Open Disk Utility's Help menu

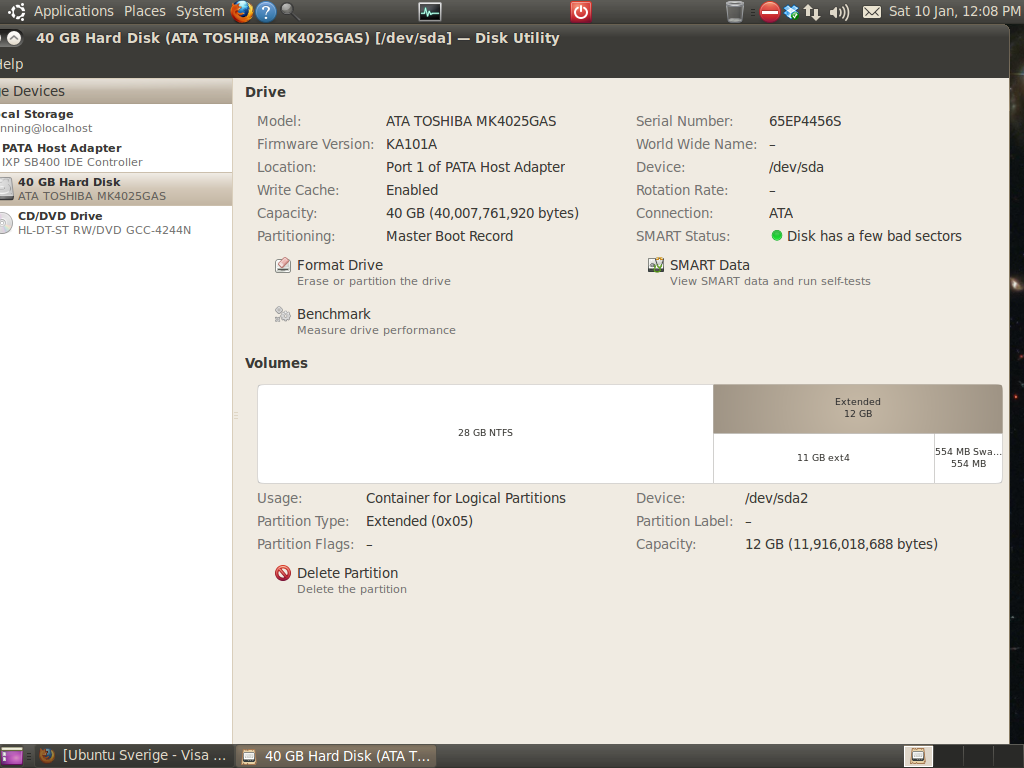click(x=11, y=64)
